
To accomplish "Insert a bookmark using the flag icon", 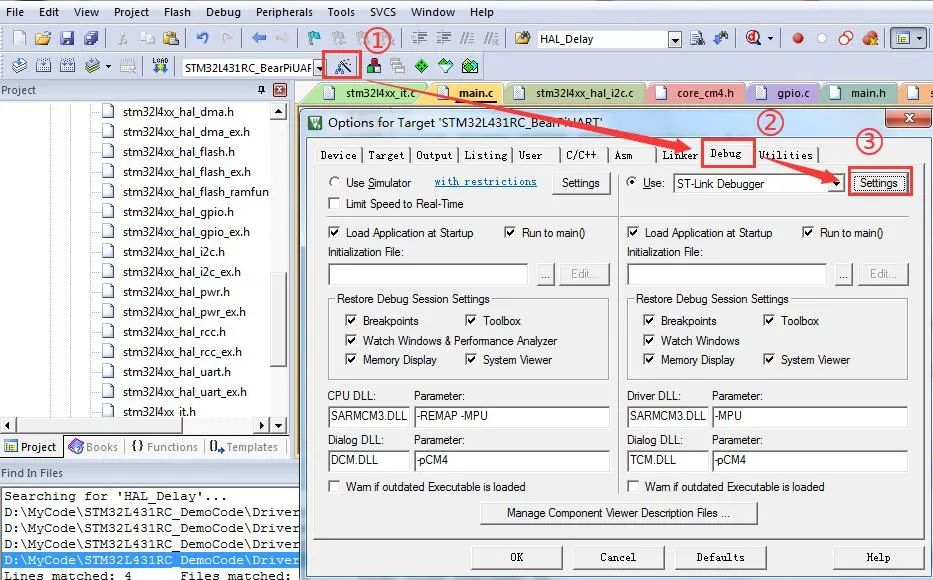I will (x=314, y=39).
